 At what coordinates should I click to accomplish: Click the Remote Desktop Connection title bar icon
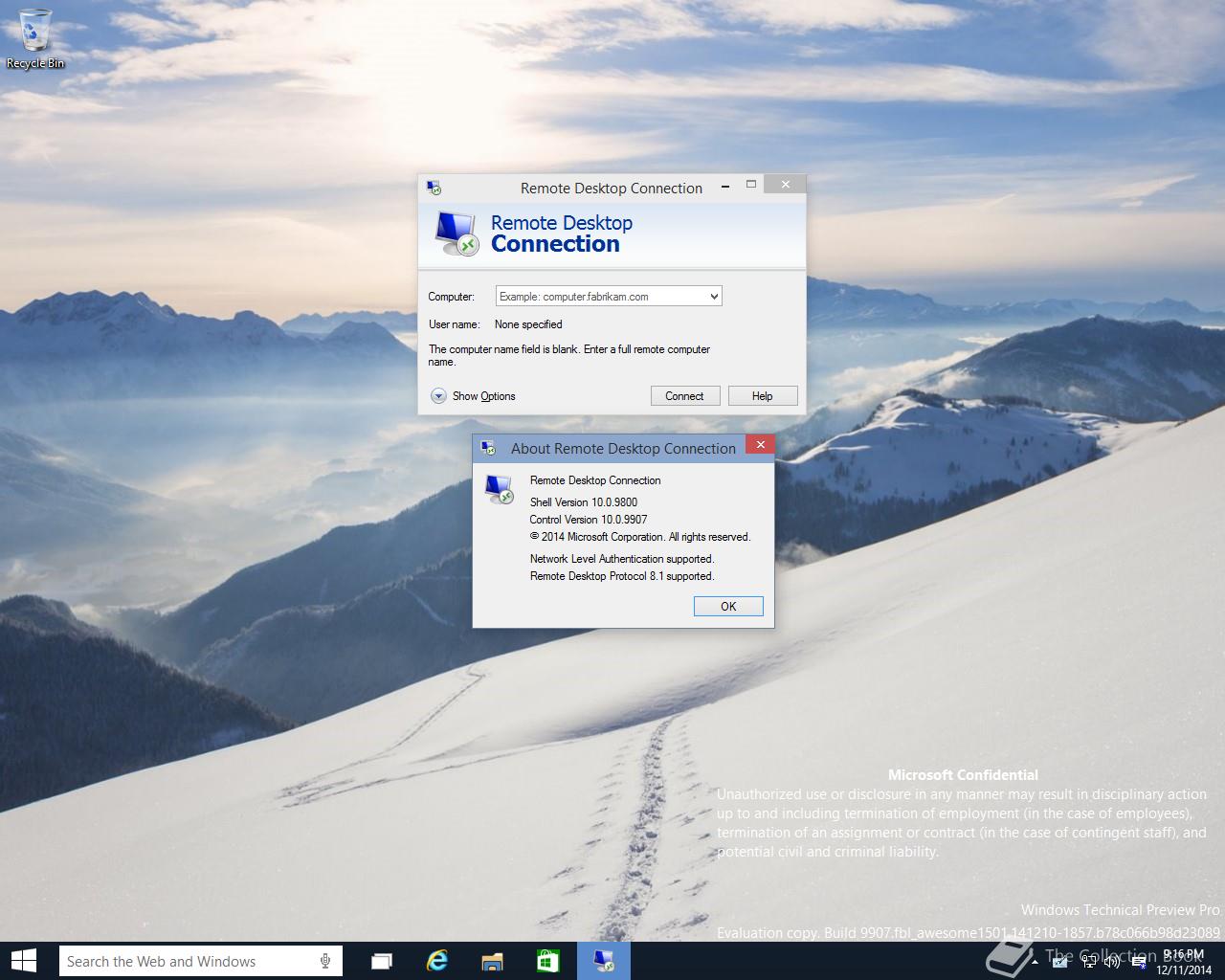[x=434, y=188]
